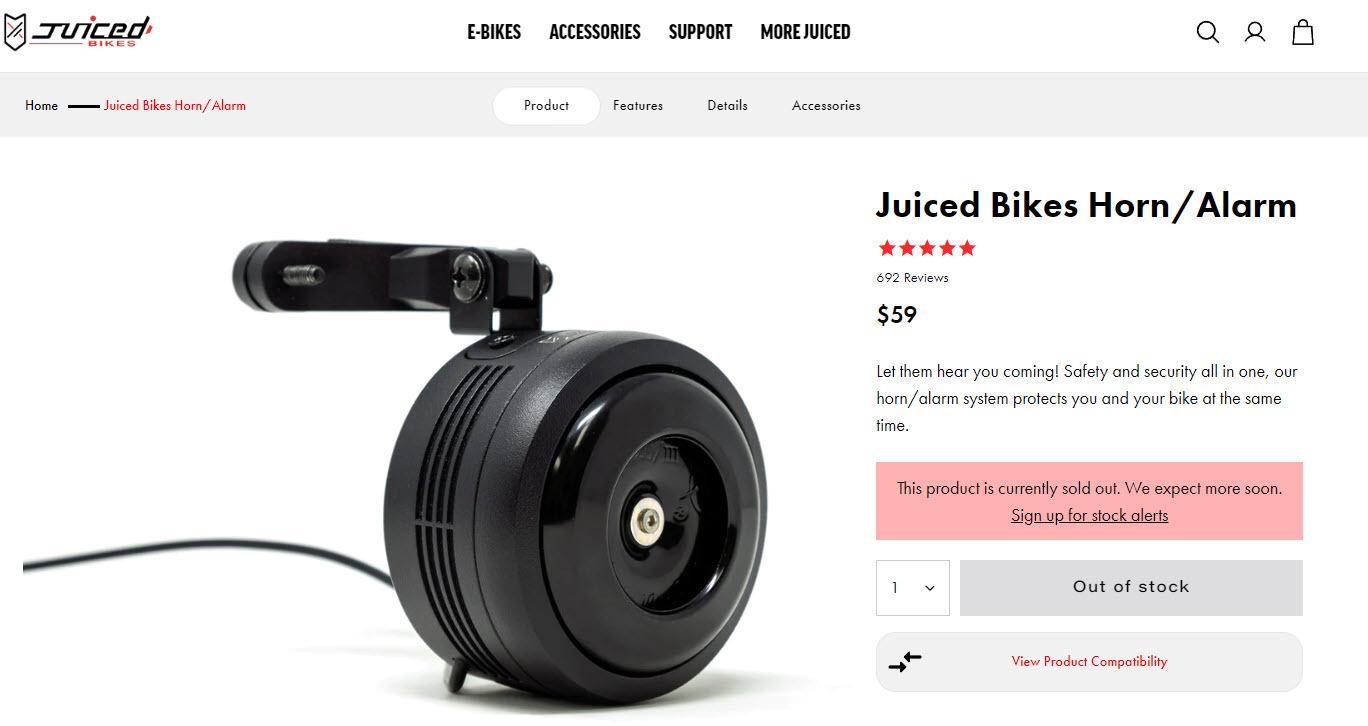Open the search magnifier icon
The image size is (1368, 726).
1207,33
